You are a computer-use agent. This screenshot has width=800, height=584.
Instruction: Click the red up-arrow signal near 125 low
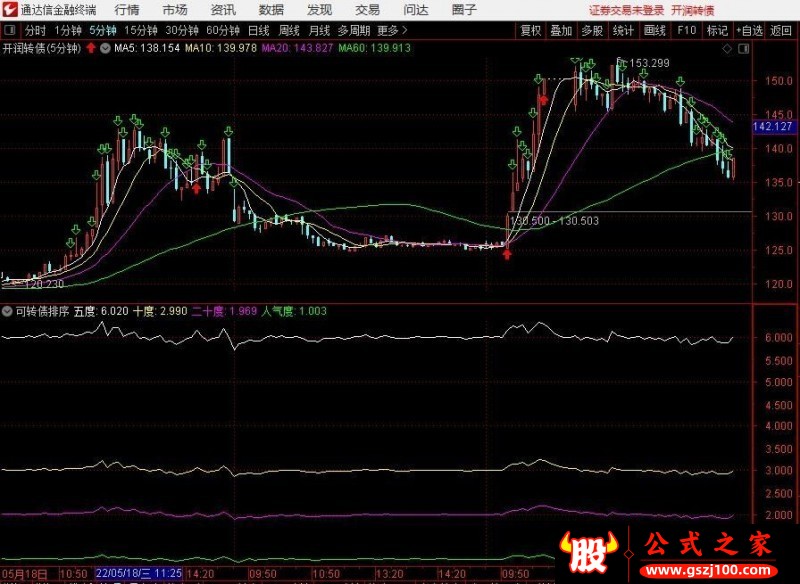coord(507,254)
